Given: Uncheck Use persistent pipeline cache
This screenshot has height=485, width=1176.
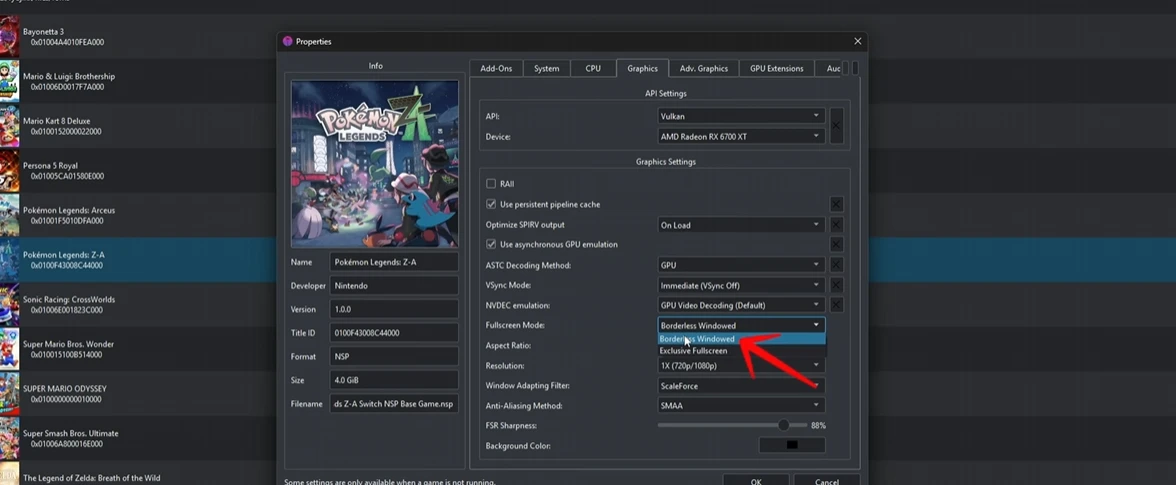Looking at the screenshot, I should pos(491,205).
